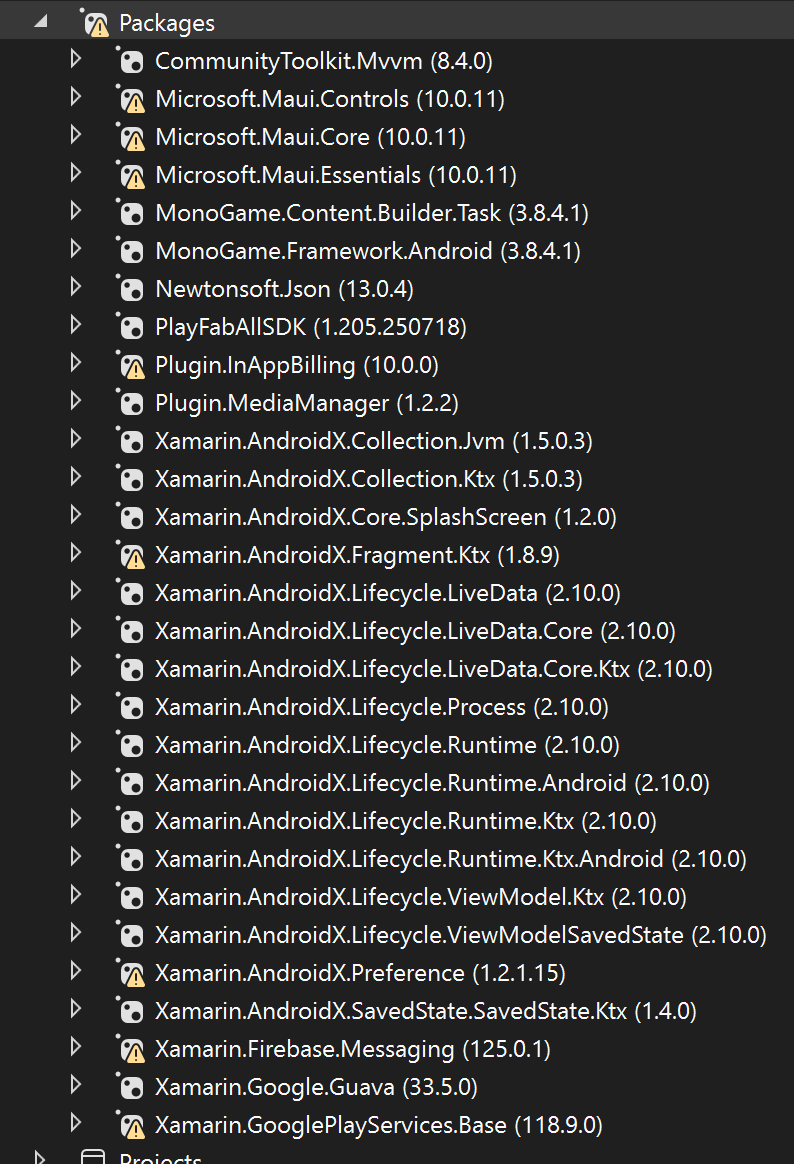Click PlayFabAllSDK package icon

click(131, 327)
